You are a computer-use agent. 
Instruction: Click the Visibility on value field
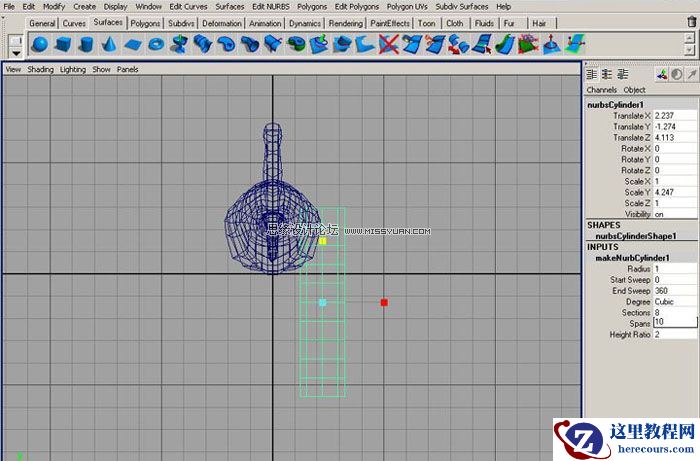[675, 214]
